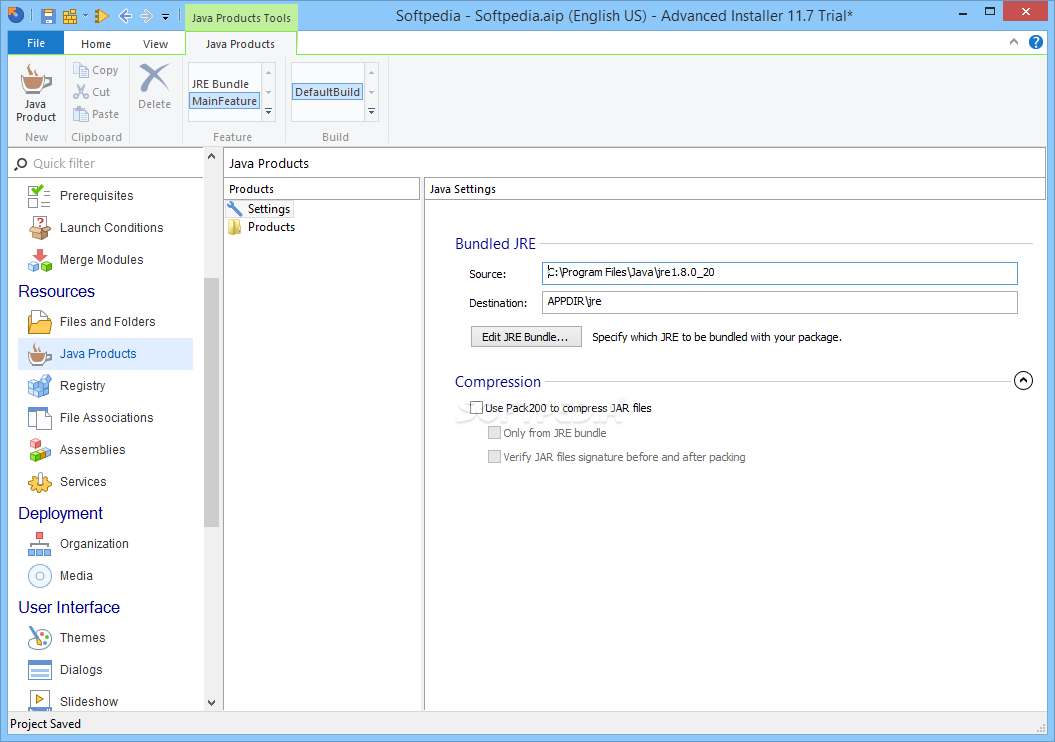The image size is (1055, 742).
Task: Click Verify JAR files signature checkbox
Action: pyautogui.click(x=495, y=457)
